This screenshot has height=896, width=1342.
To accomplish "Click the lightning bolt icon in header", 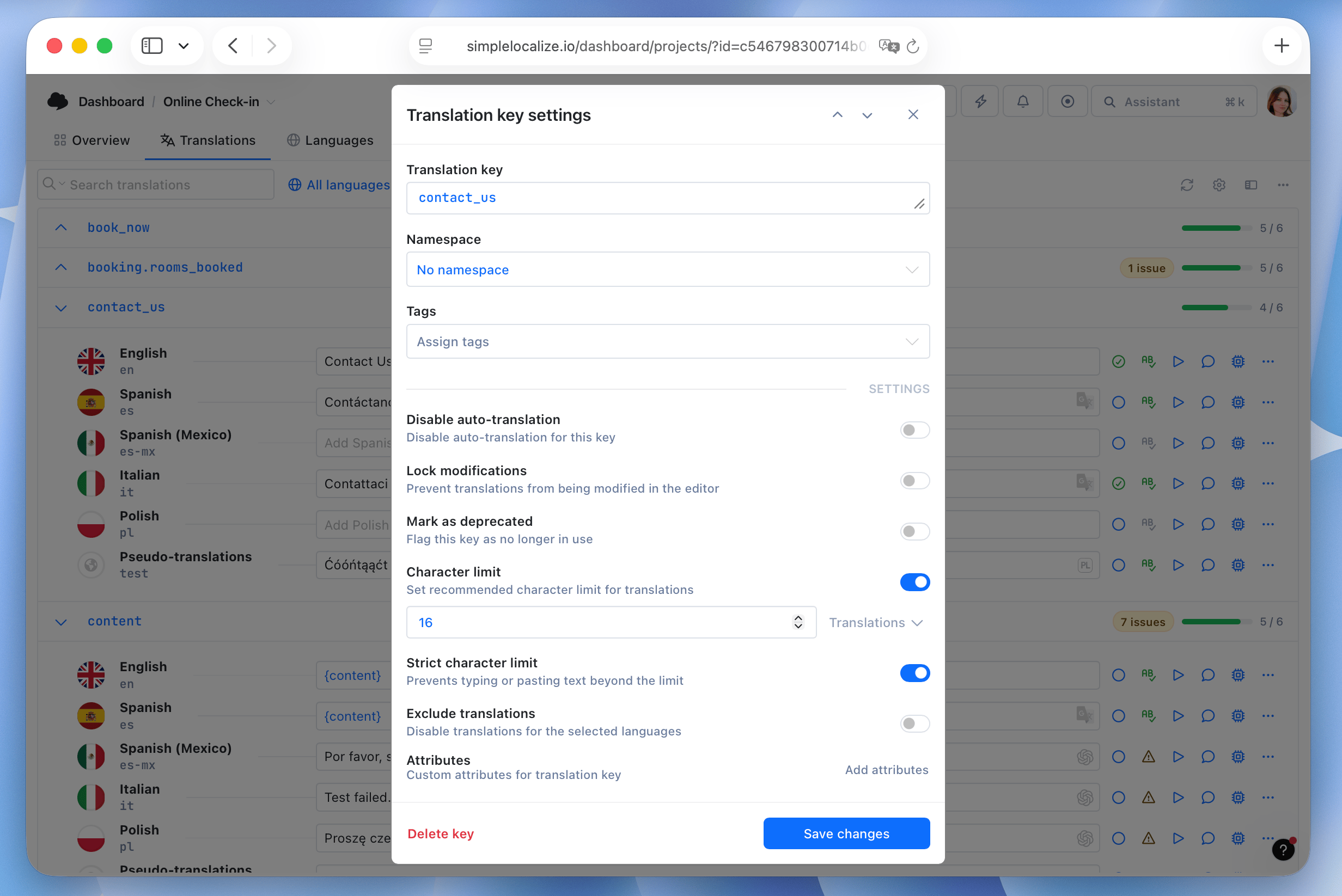I will [x=980, y=102].
